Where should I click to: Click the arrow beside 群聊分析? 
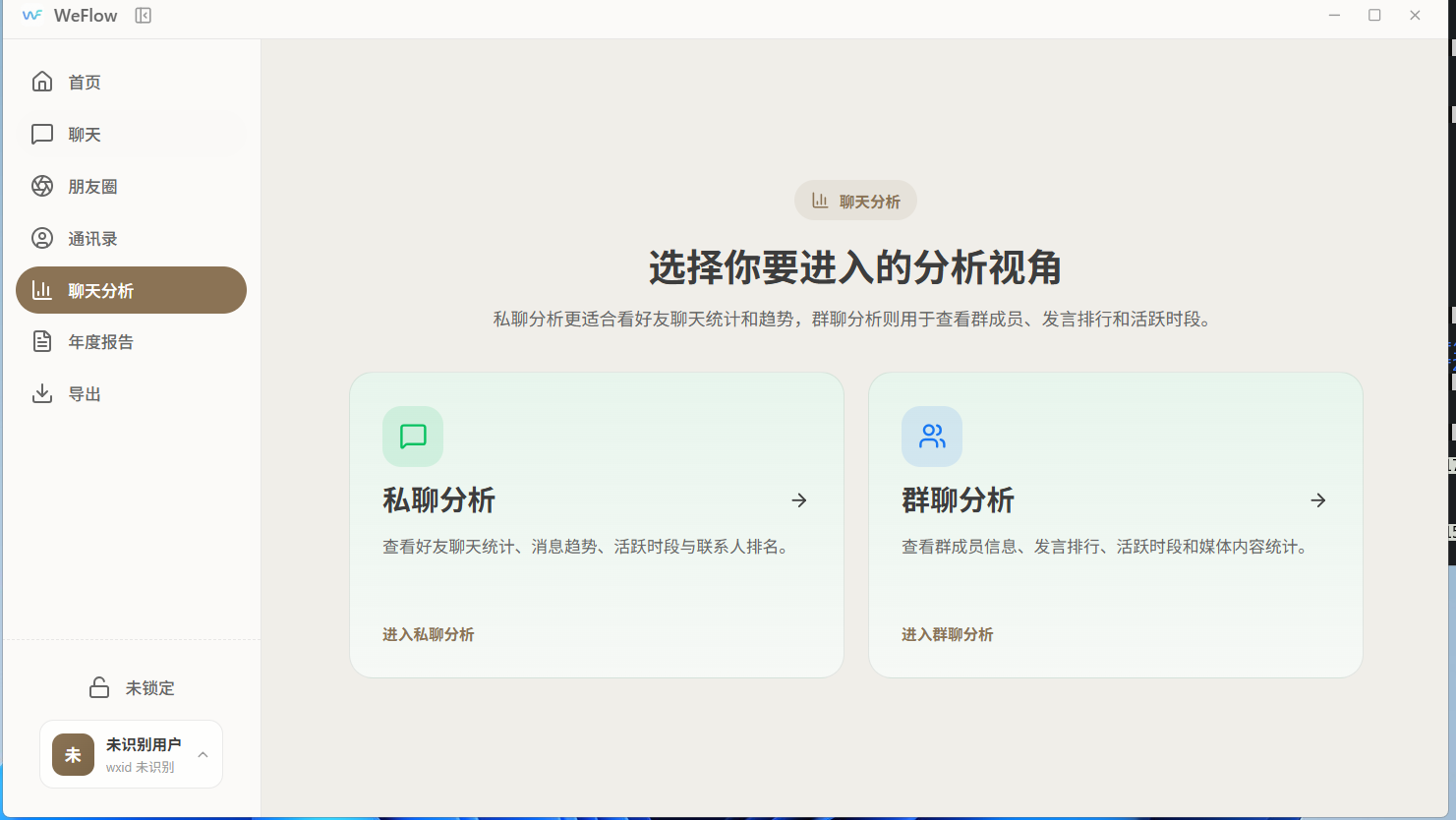pyautogui.click(x=1318, y=500)
